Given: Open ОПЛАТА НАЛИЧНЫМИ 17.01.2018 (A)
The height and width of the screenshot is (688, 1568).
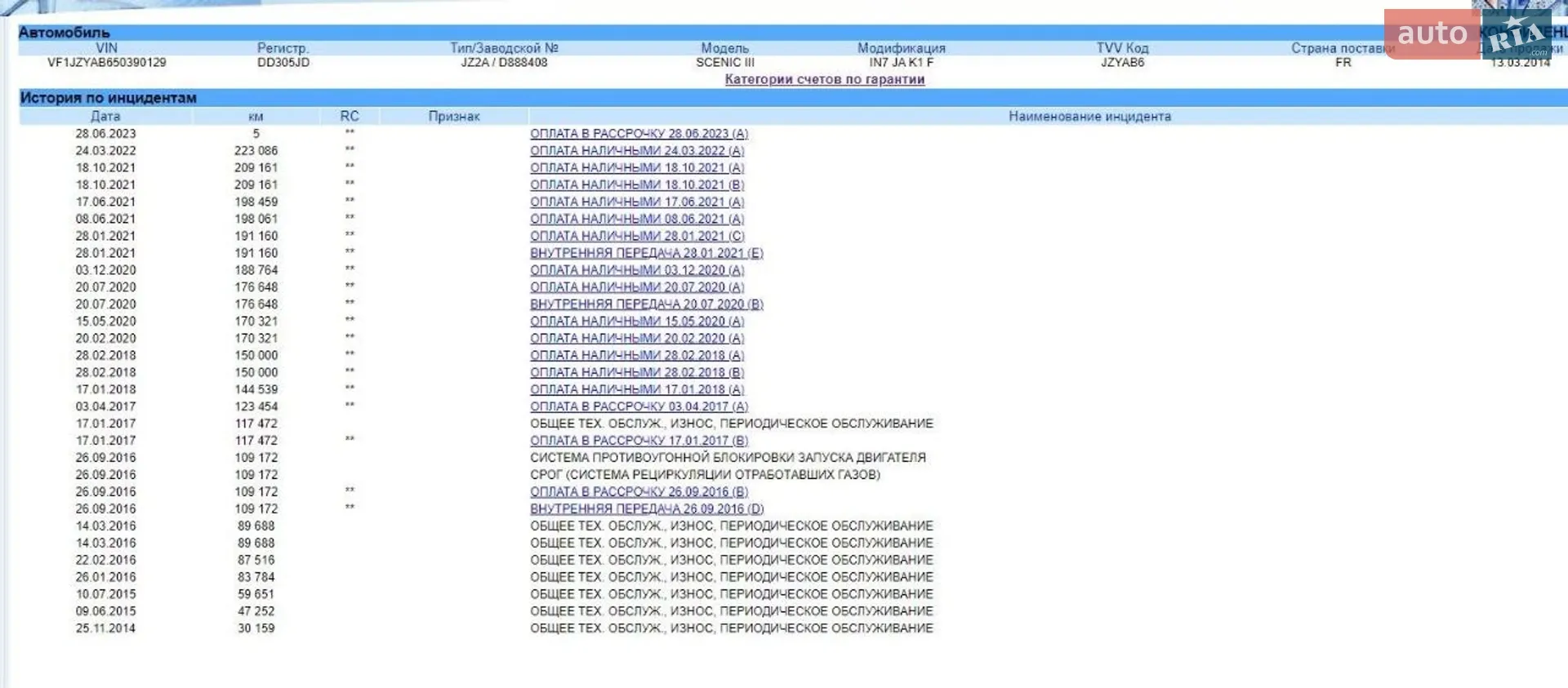Looking at the screenshot, I should pos(637,390).
